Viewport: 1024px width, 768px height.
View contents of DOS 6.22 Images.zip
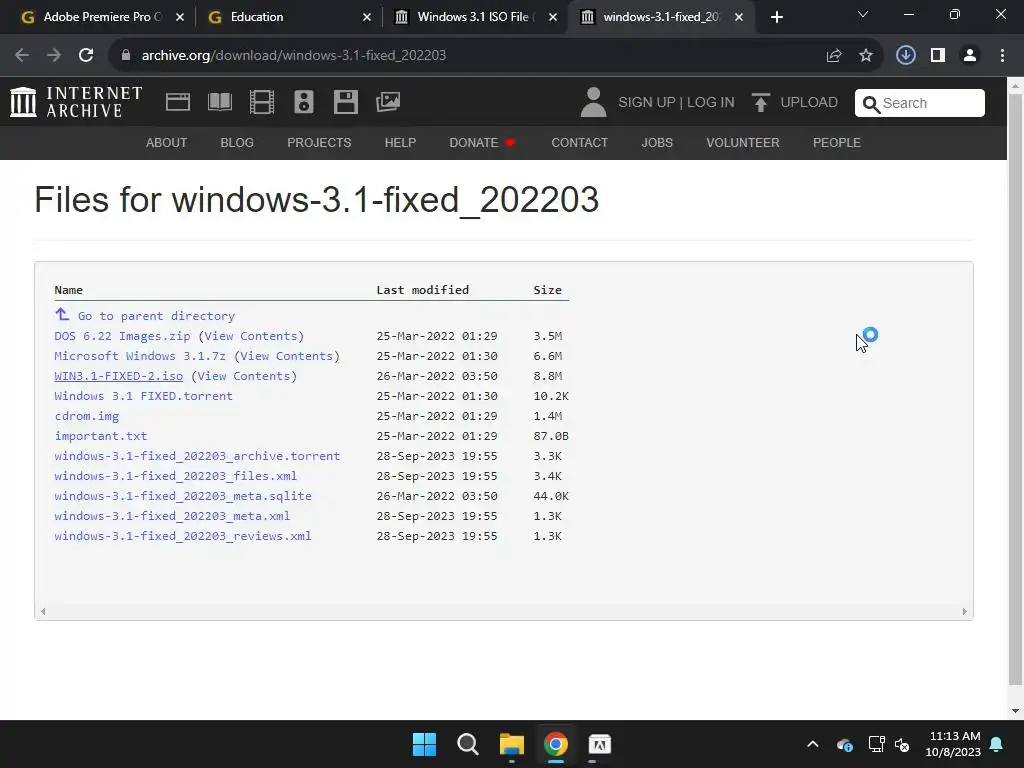[x=251, y=336]
